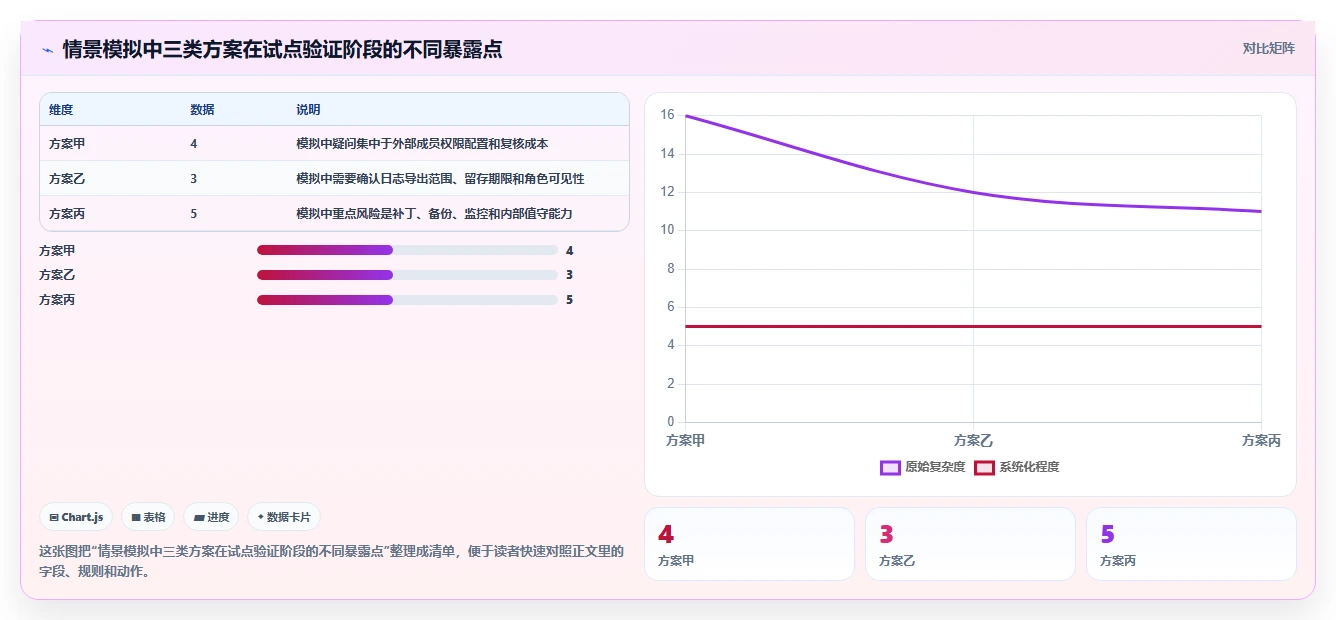Screen dimensions: 1336x620
Task: Click table value 4 in 方案甲 row
Action: [193, 144]
